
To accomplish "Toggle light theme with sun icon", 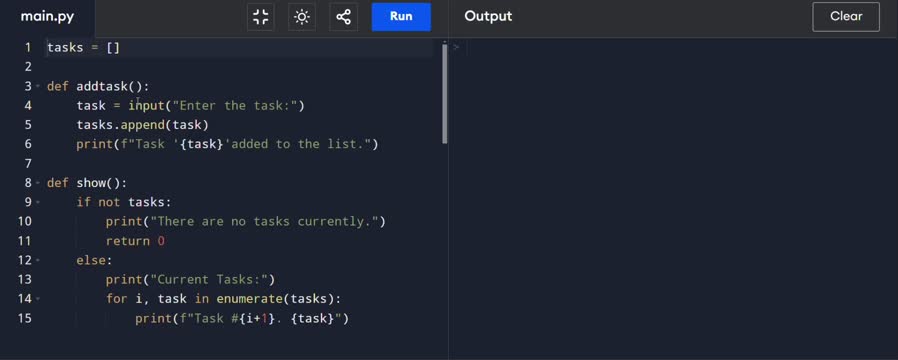I will 302,17.
